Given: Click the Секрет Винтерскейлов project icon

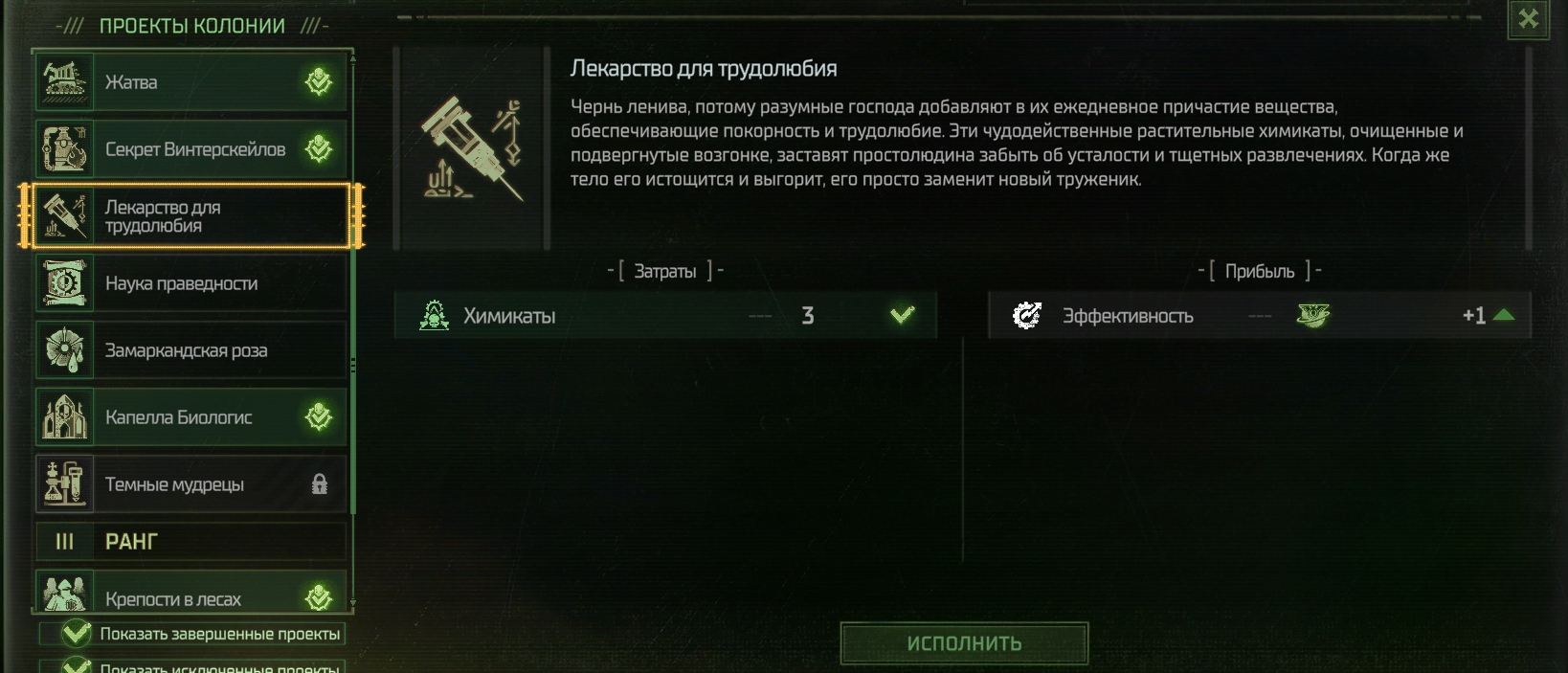Looking at the screenshot, I should click(65, 148).
